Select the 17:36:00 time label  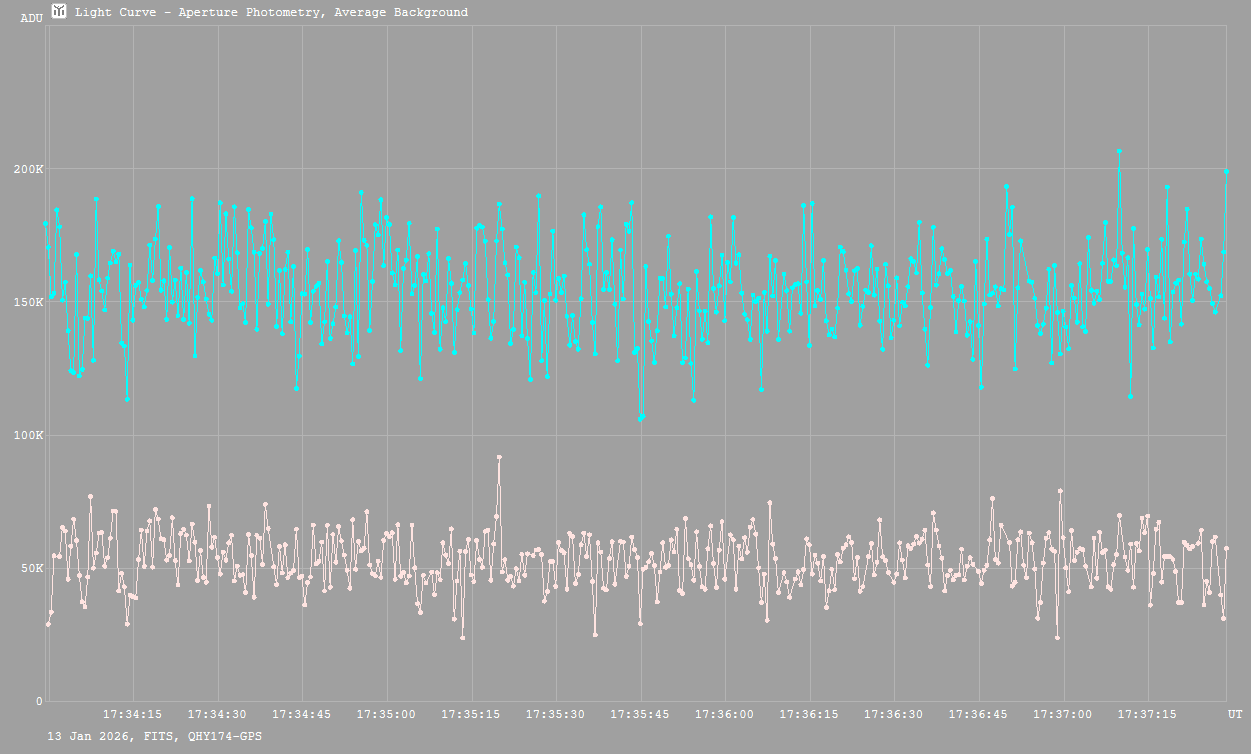[x=724, y=715]
